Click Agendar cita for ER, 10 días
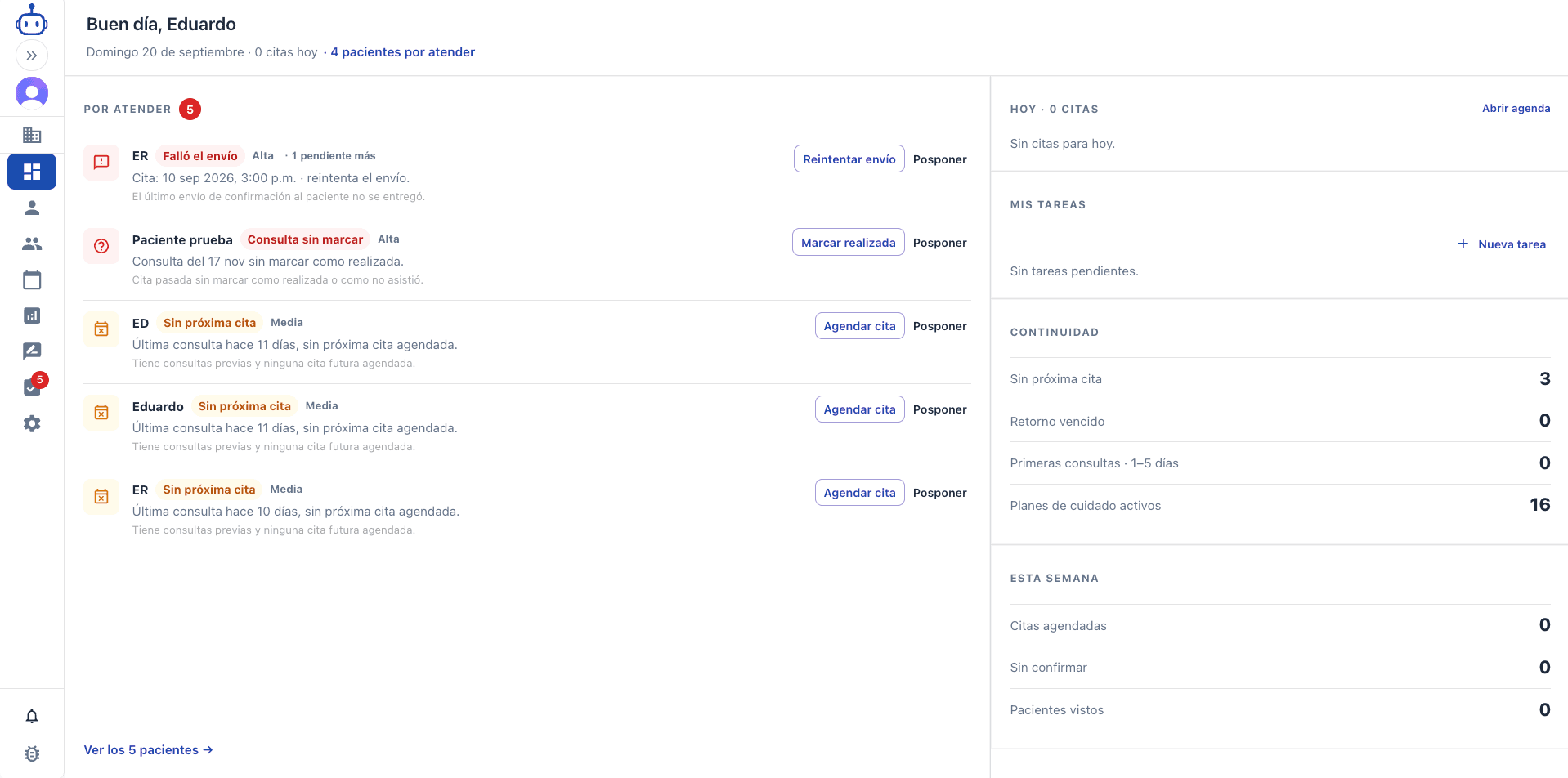 pyautogui.click(x=859, y=493)
